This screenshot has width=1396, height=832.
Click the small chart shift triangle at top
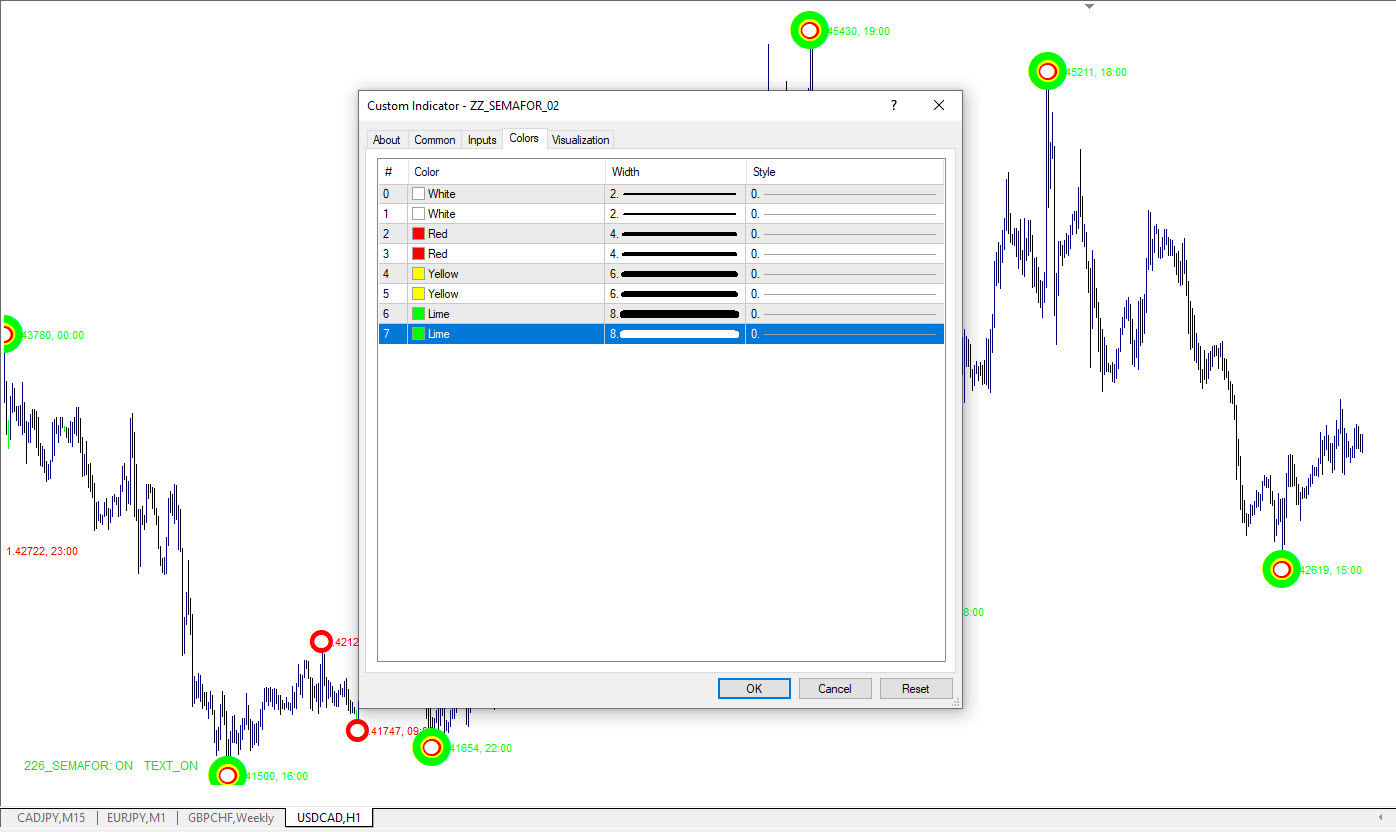tap(1090, 7)
